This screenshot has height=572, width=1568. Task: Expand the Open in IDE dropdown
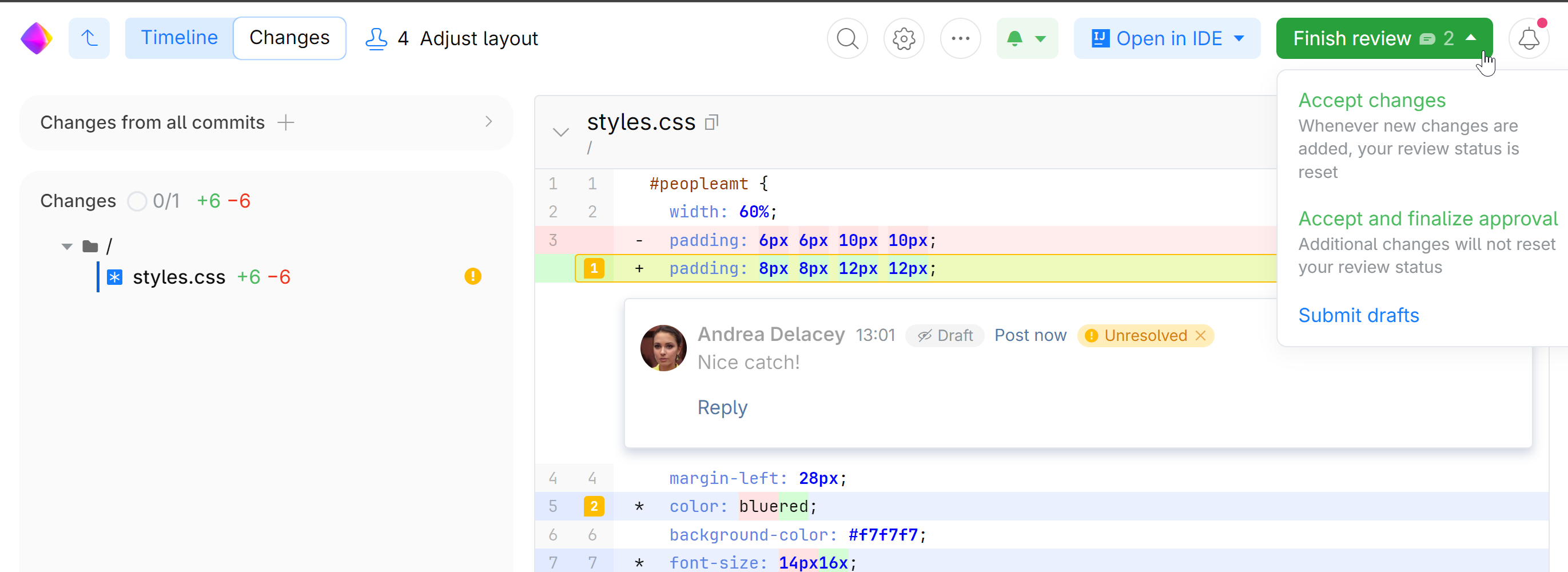pos(1239,38)
